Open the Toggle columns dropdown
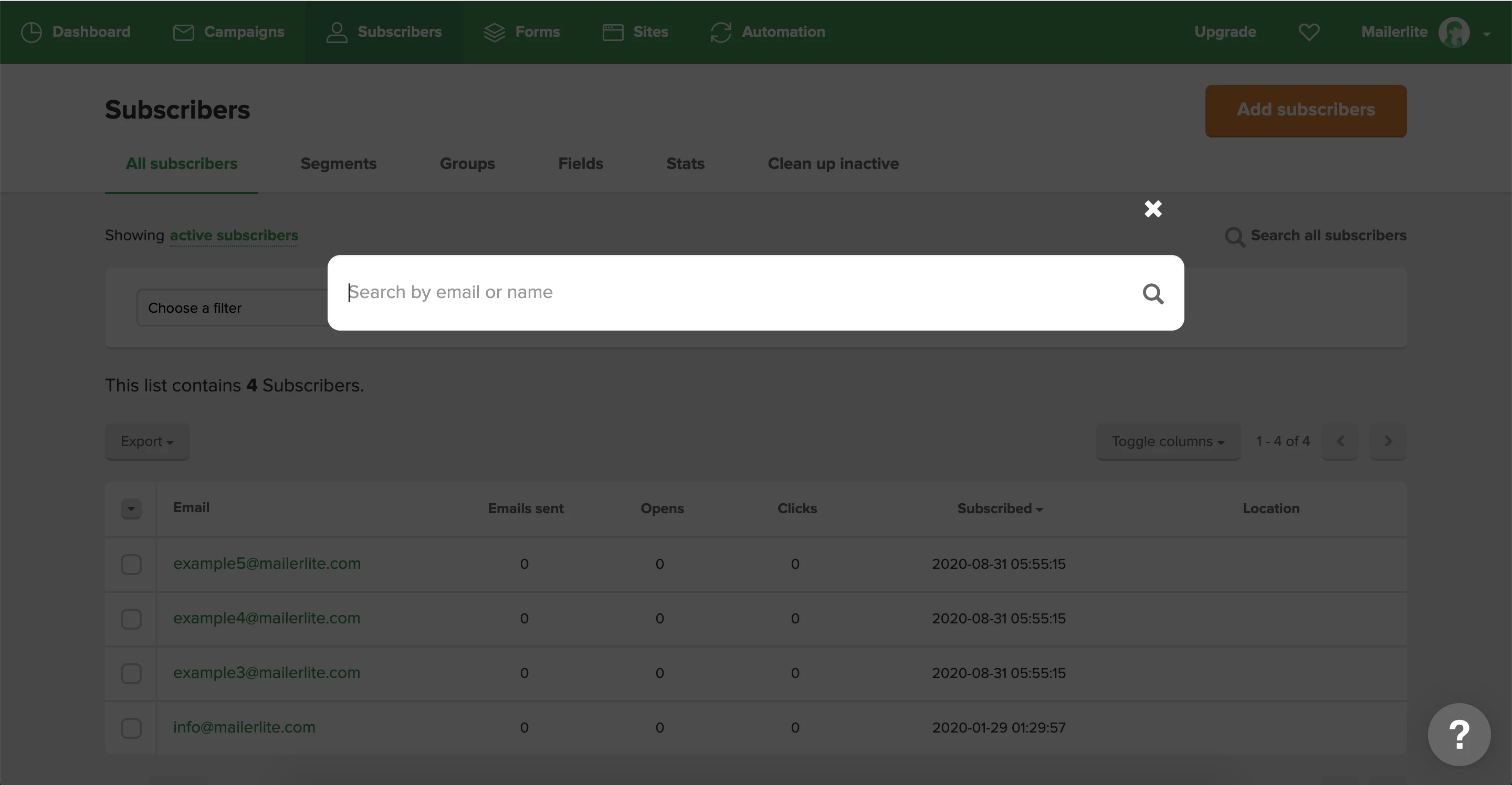This screenshot has width=1512, height=785. 1168,442
